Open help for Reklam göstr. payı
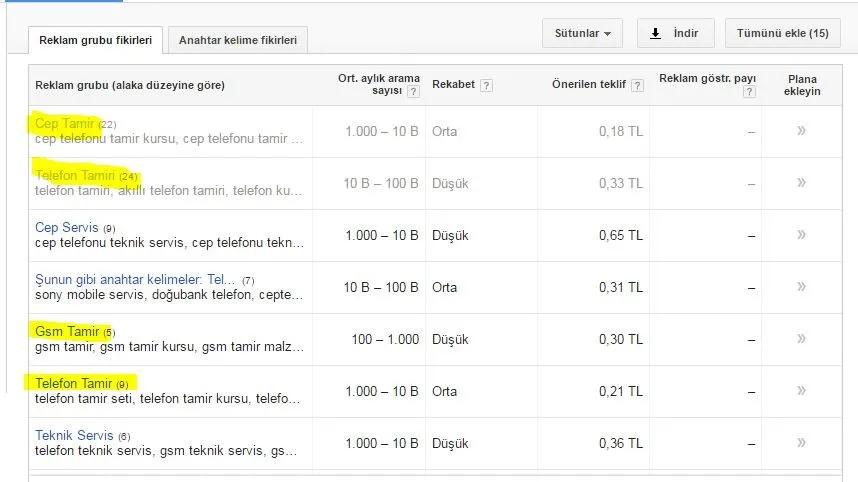Viewport: 858px width, 482px height. (x=749, y=92)
